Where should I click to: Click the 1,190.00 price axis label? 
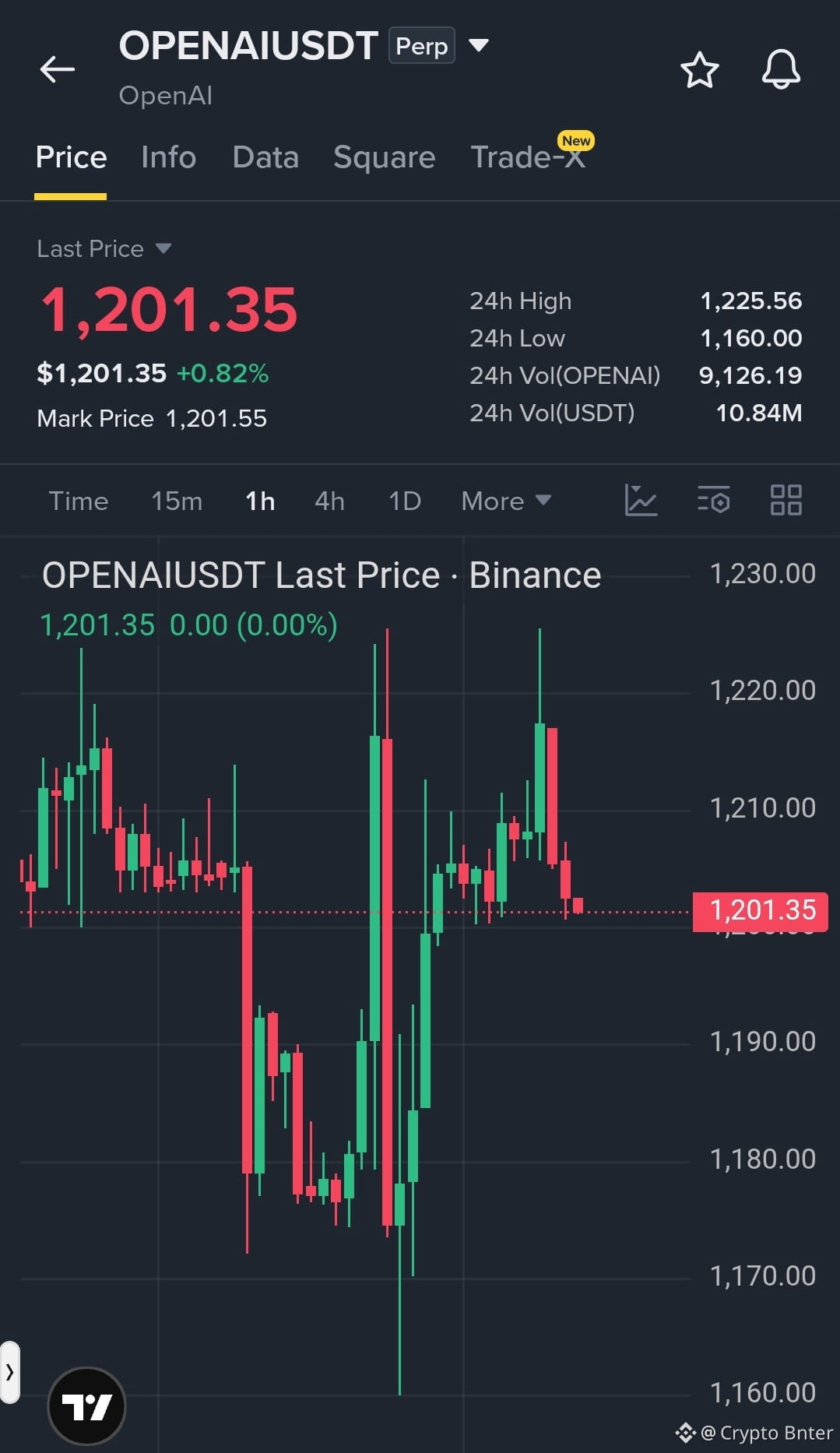tap(762, 1041)
